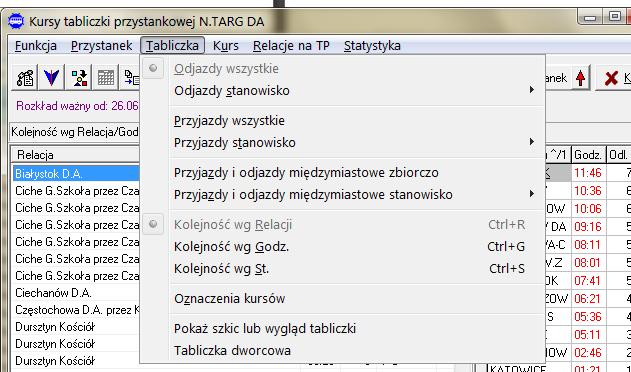The width and height of the screenshot is (631, 372).
Task: Click the red X toolbar button
Action: [612, 78]
